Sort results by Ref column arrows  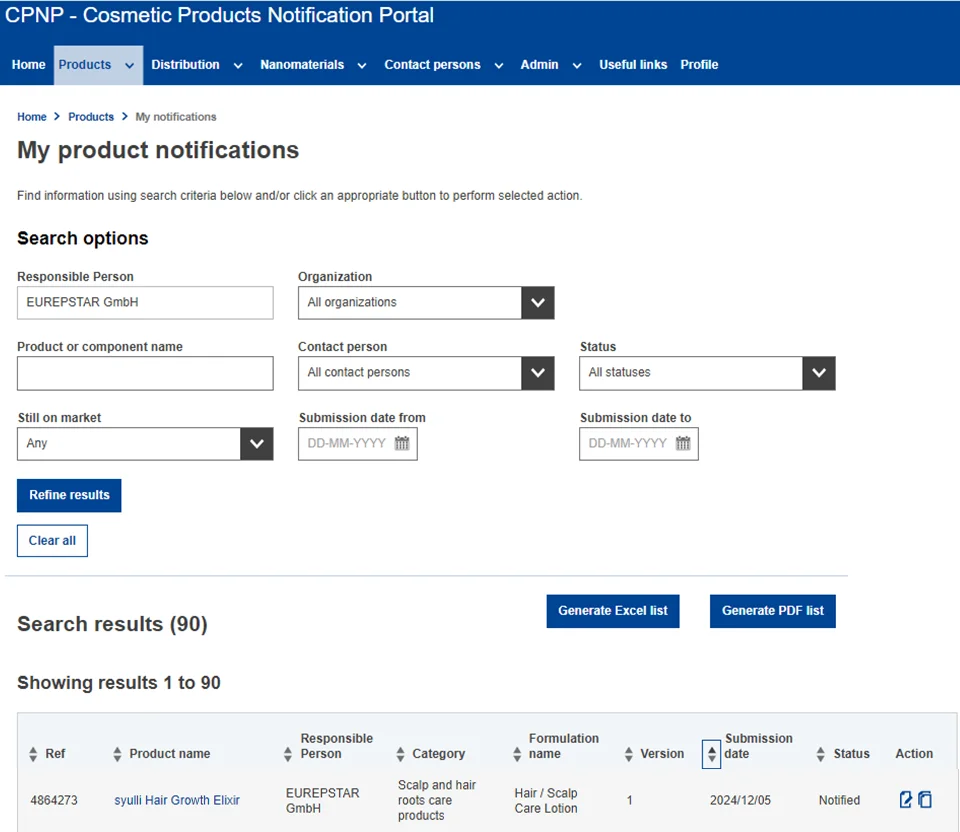pyautogui.click(x=34, y=754)
